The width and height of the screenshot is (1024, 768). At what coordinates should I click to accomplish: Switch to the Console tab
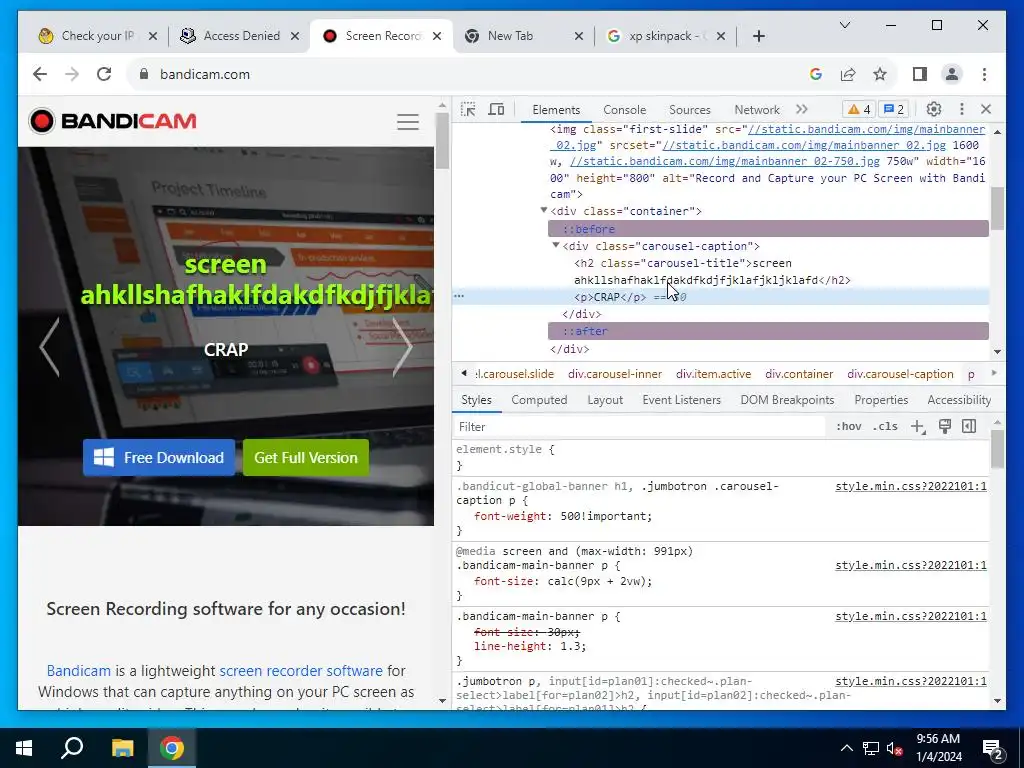624,110
